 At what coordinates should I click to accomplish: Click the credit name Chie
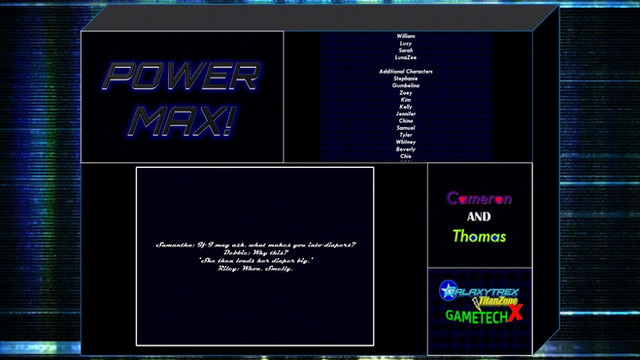[406, 156]
